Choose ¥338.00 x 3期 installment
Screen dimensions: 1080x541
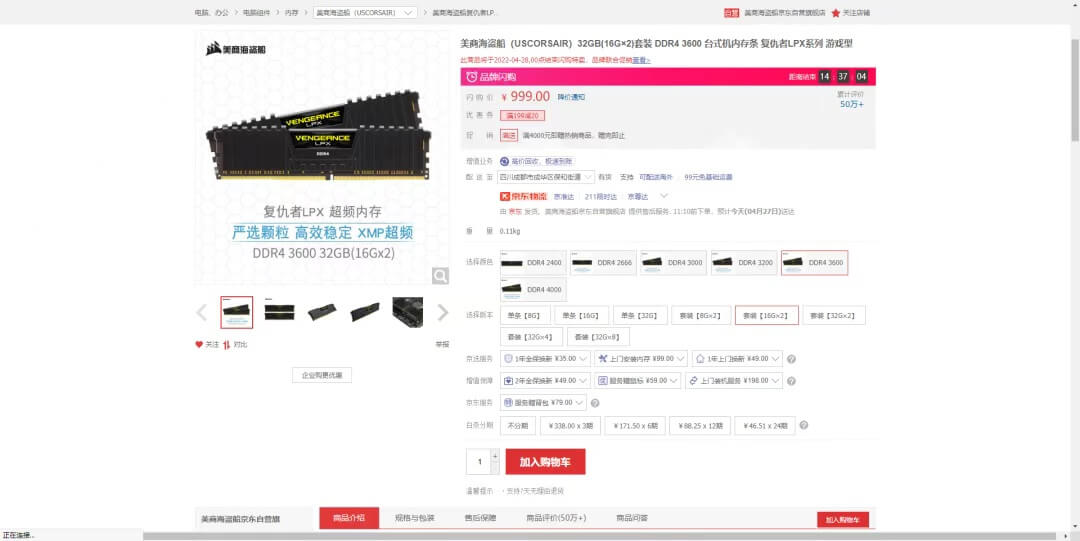pyautogui.click(x=570, y=426)
